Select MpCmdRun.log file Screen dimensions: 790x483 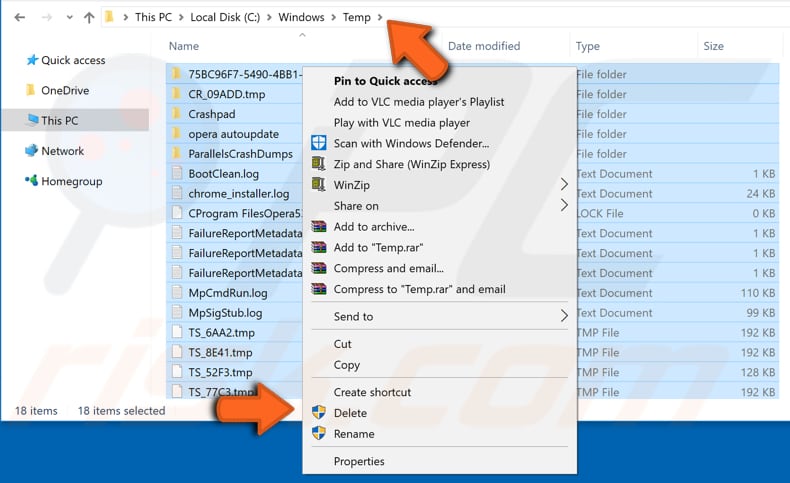(228, 293)
